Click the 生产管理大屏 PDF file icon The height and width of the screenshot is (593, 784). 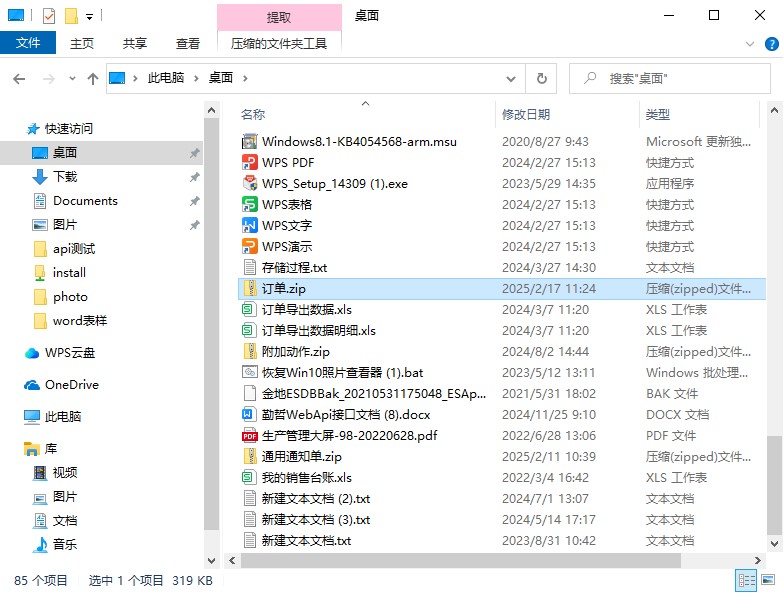(x=250, y=436)
